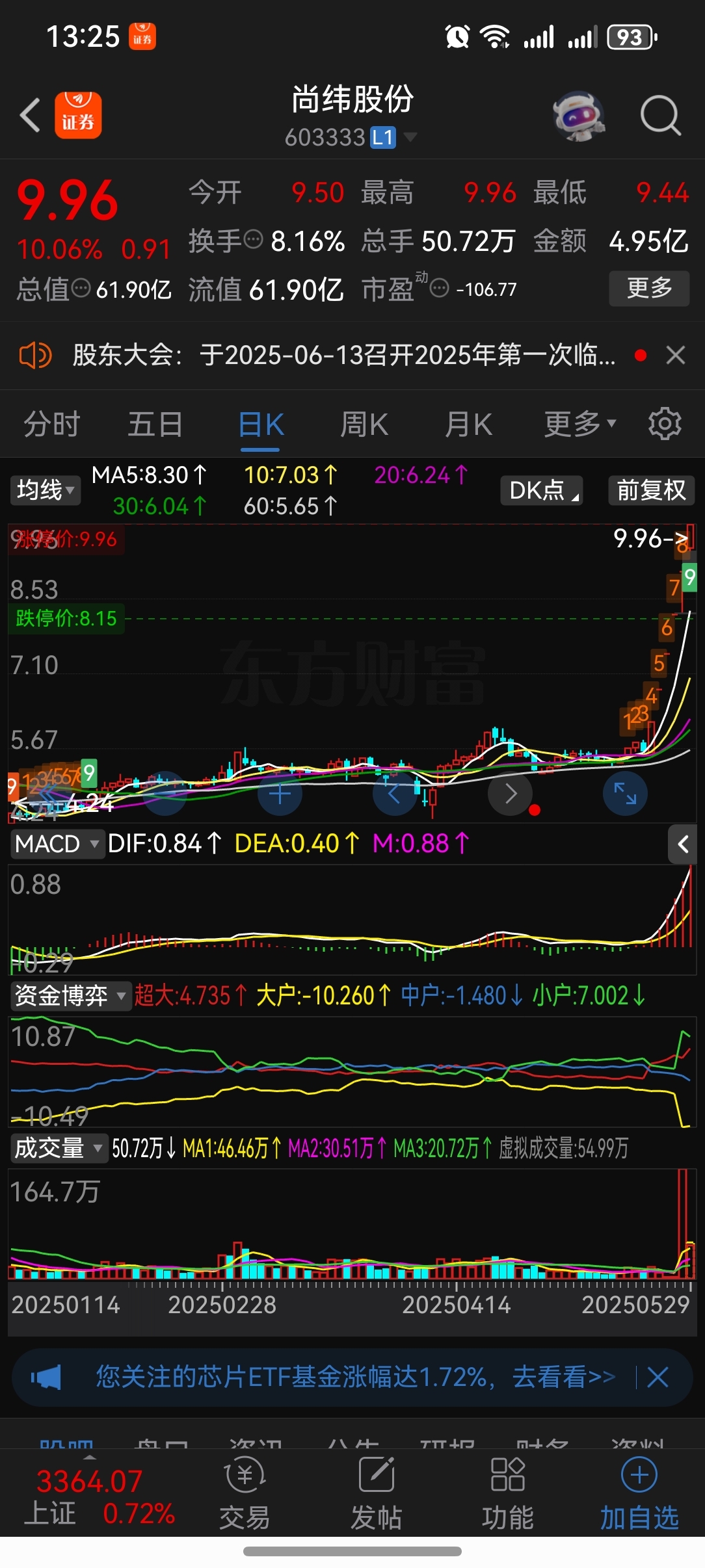Open the L1 quote level dropdown
The width and height of the screenshot is (705, 1568).
click(x=393, y=137)
